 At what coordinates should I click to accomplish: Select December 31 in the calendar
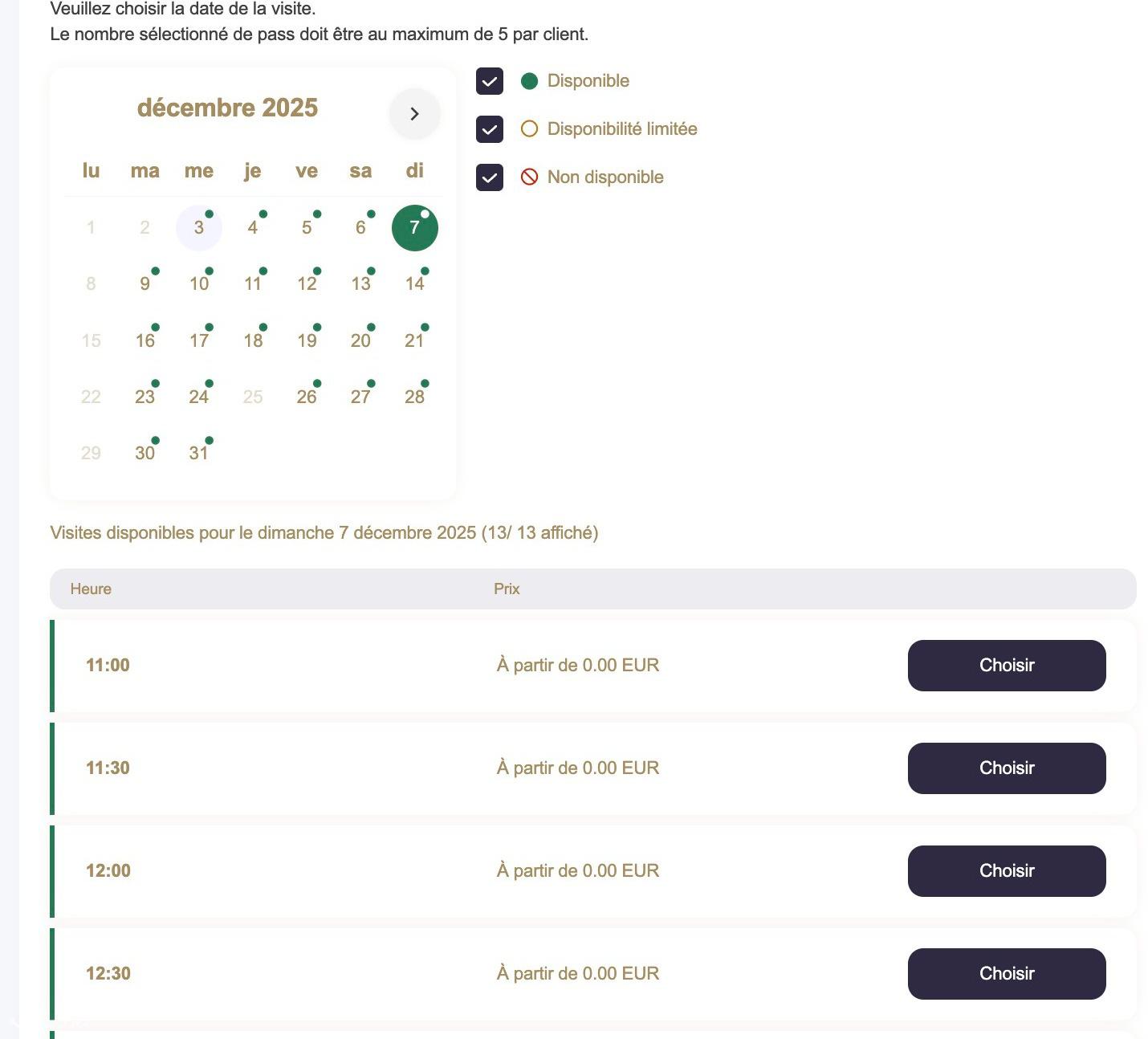pyautogui.click(x=199, y=453)
